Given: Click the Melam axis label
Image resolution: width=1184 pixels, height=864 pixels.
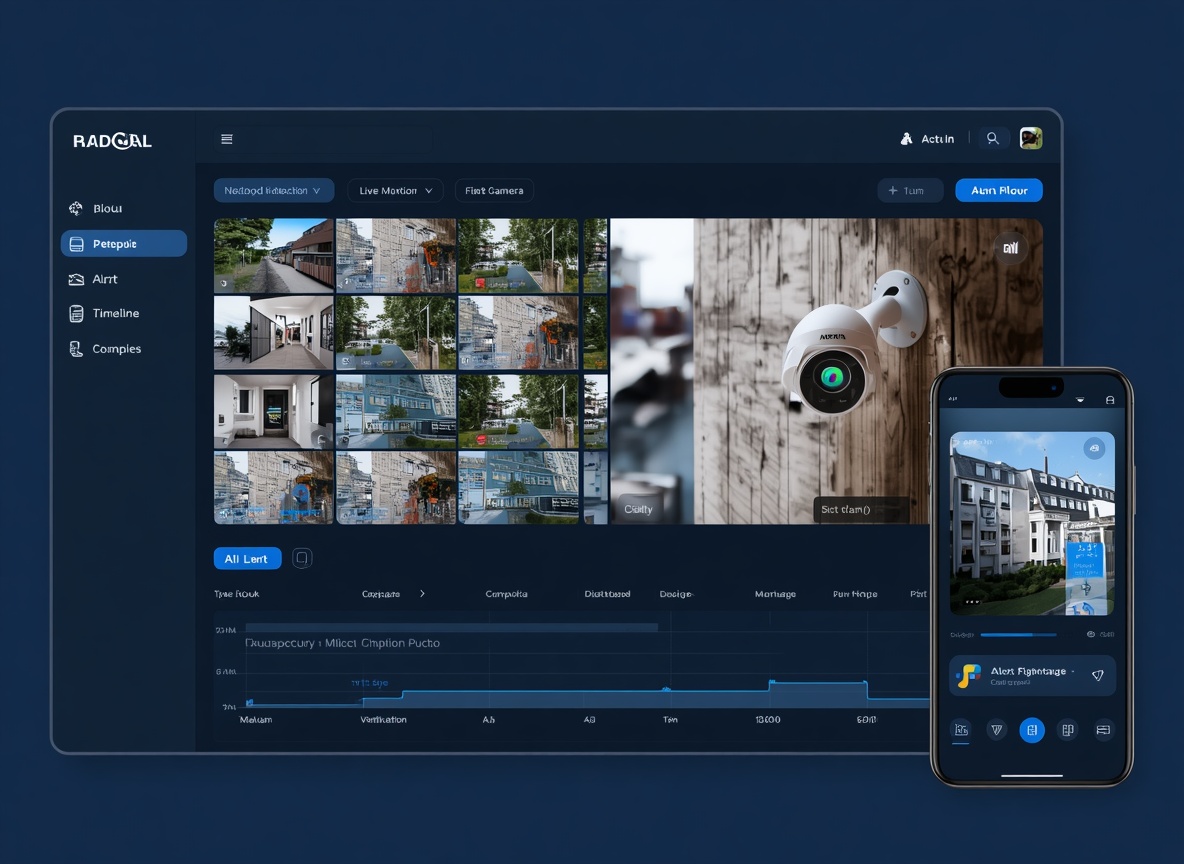Looking at the screenshot, I should (256, 720).
